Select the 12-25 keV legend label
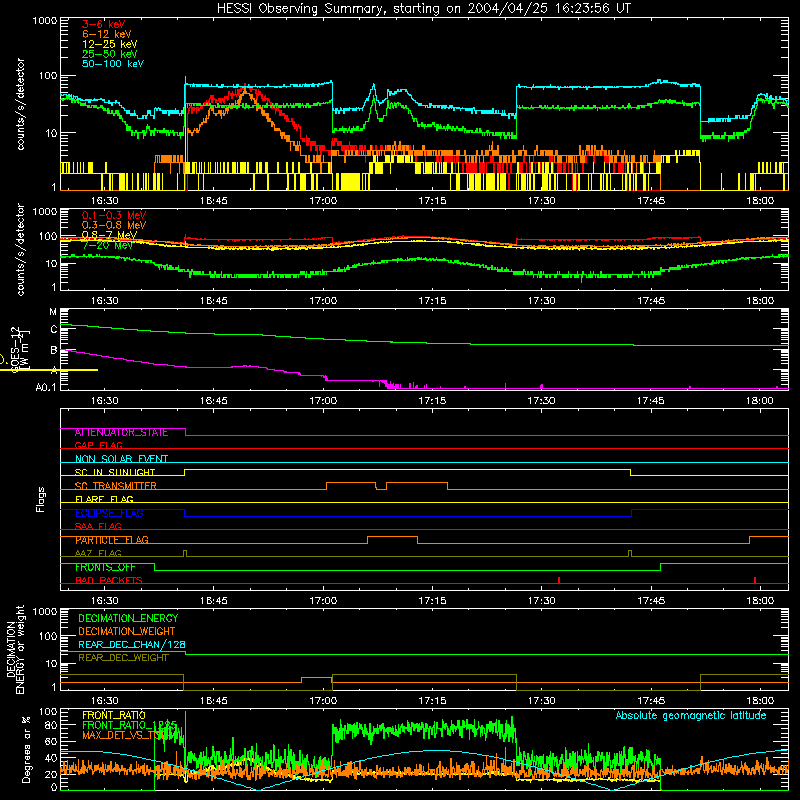Screen dimensions: 800x800 click(110, 44)
